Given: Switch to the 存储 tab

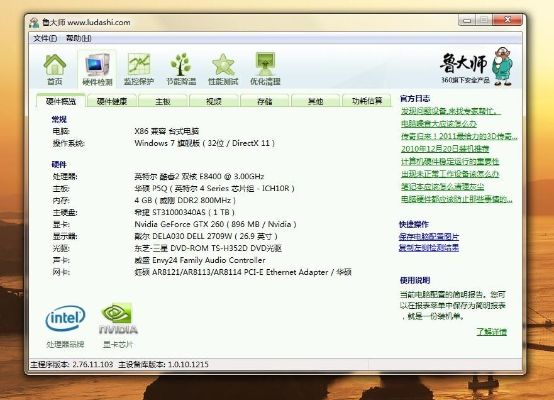Looking at the screenshot, I should pos(265,101).
